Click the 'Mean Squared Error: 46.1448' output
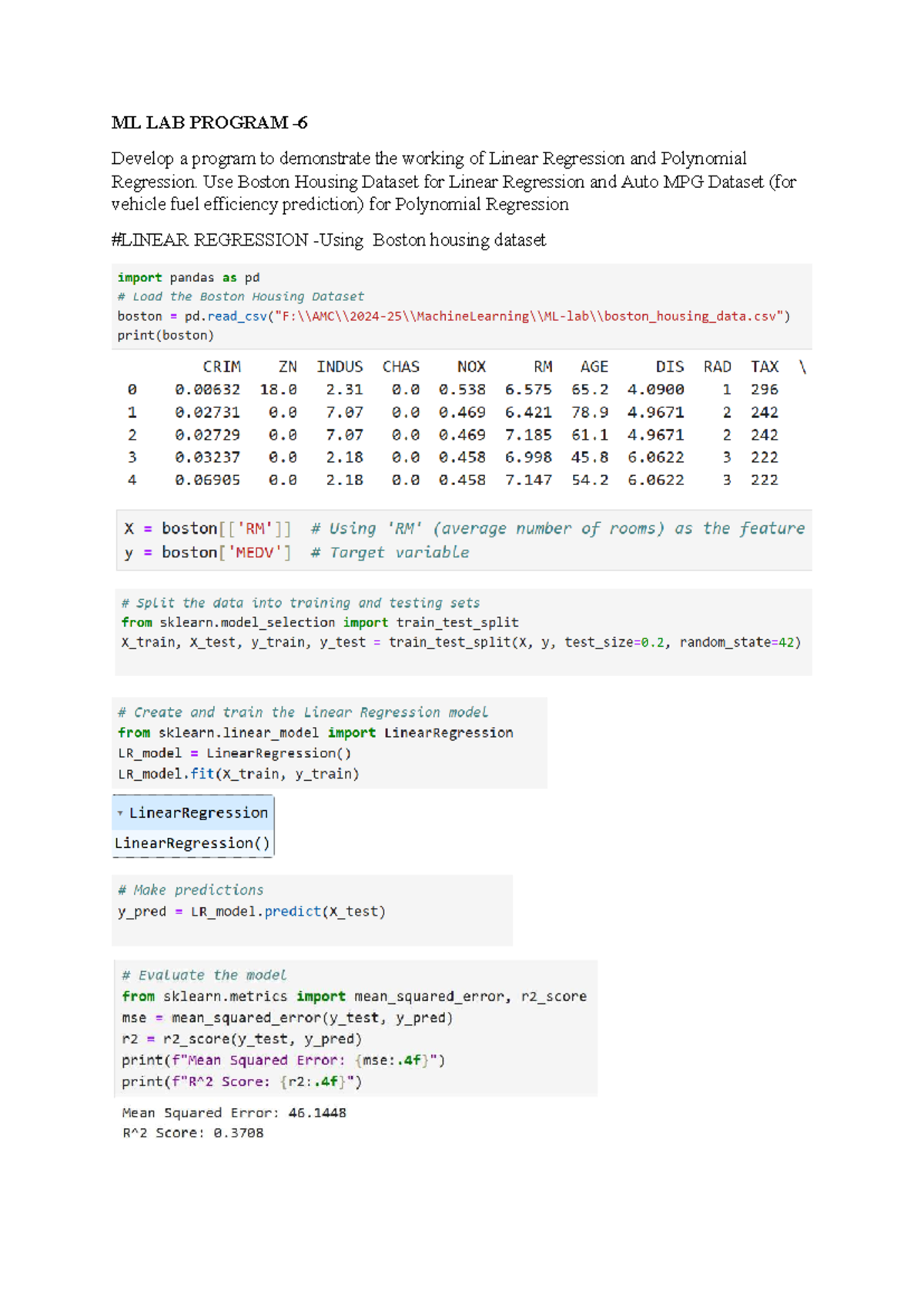Screen dimensions: 924x1306 click(x=234, y=1113)
